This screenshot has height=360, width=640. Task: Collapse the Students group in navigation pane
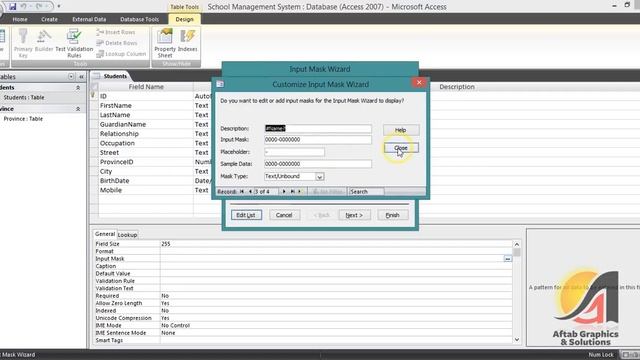tap(78, 88)
